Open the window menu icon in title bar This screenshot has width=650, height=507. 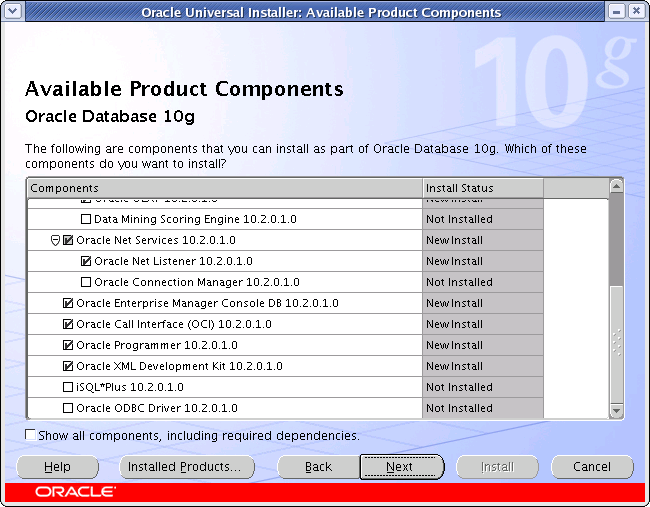pyautogui.click(x=13, y=10)
